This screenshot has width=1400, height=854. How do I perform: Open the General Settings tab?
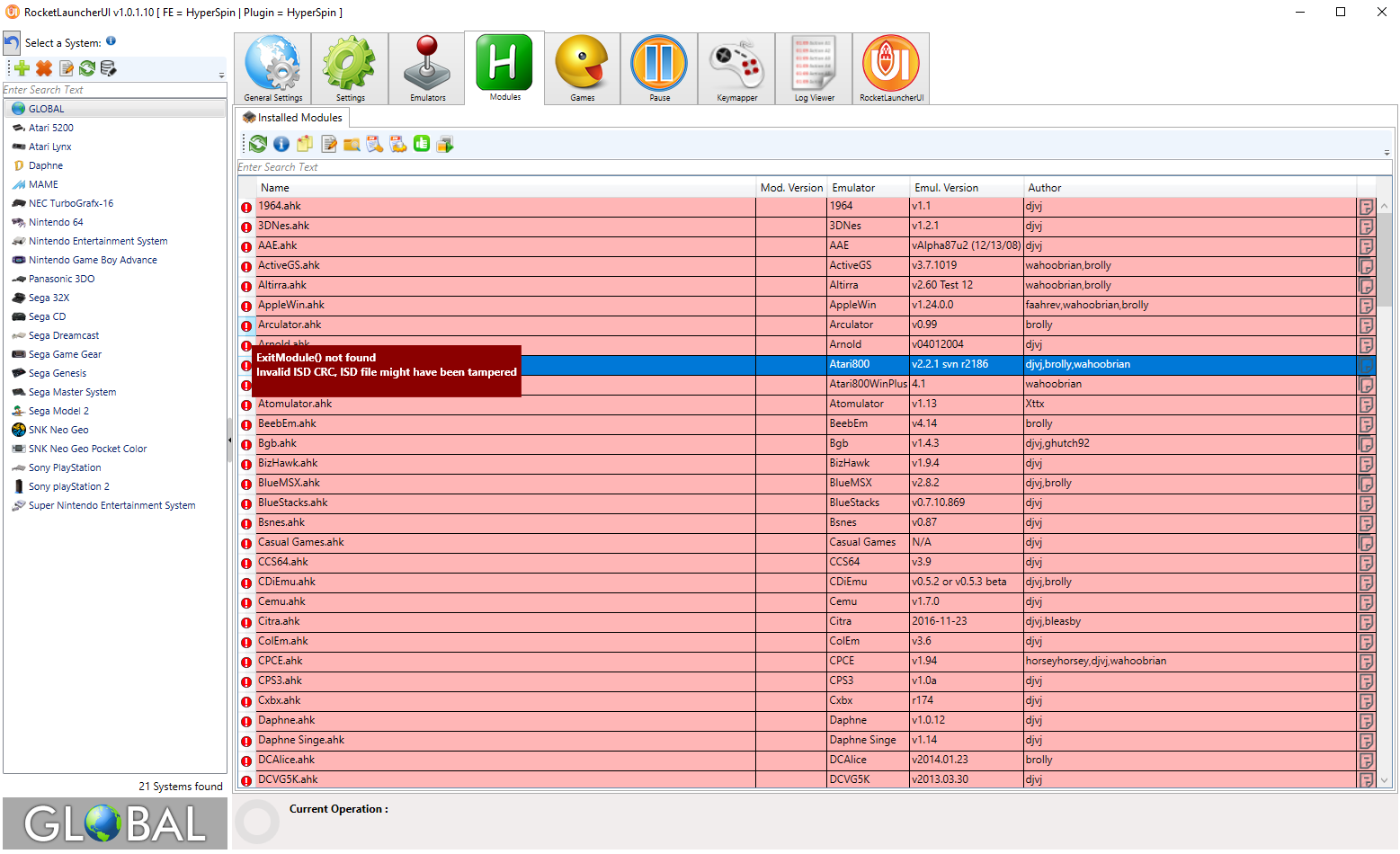pos(273,69)
